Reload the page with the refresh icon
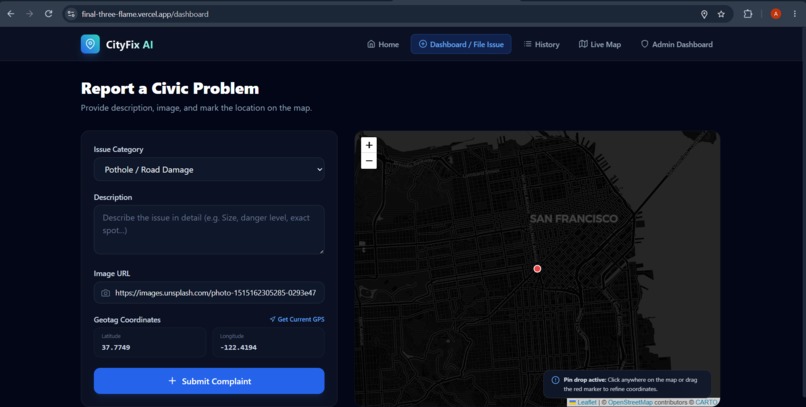This screenshot has height=407, width=806. pos(48,14)
